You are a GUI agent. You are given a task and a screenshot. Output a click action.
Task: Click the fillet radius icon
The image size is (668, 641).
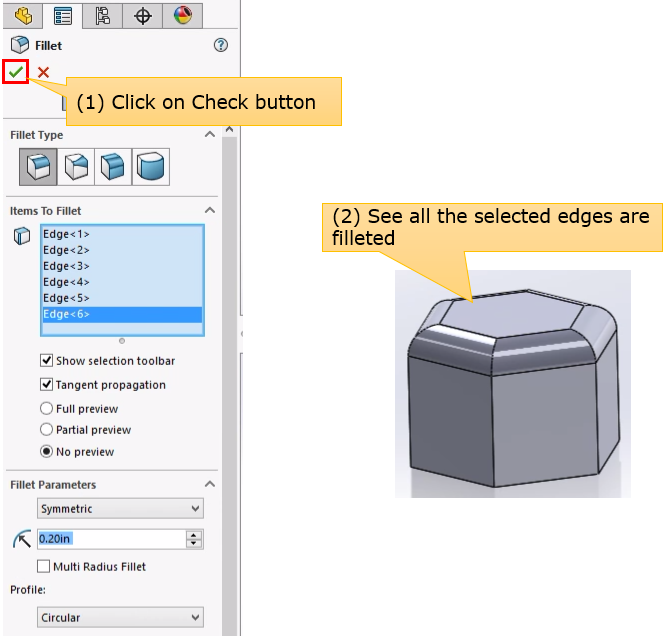pyautogui.click(x=22, y=539)
